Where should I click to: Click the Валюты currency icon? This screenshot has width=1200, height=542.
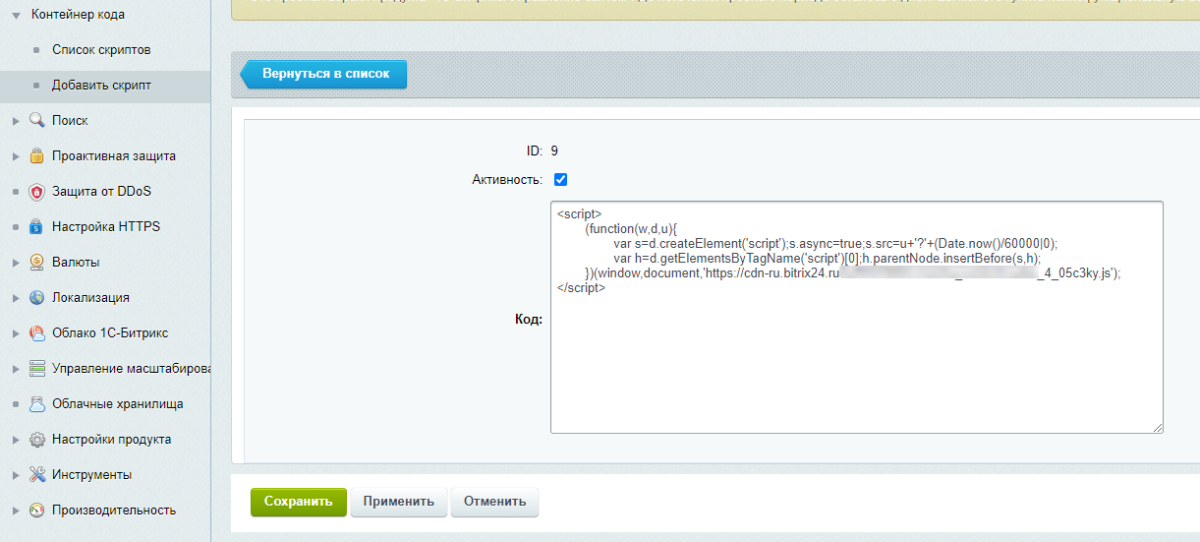pyautogui.click(x=37, y=262)
